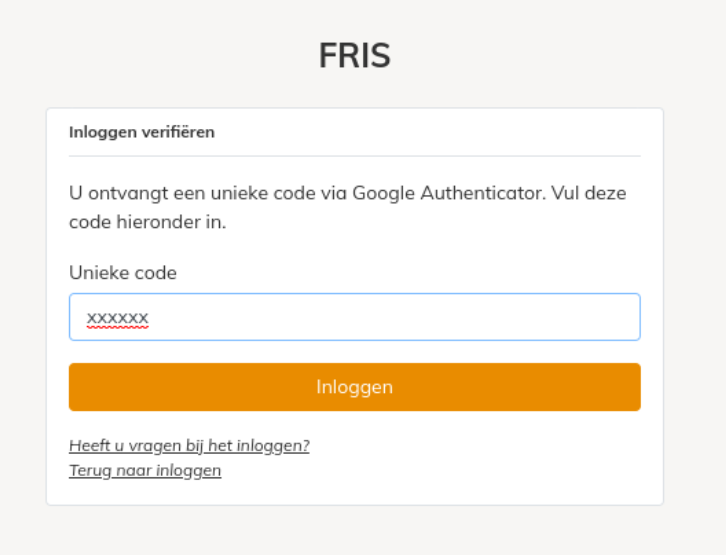
Task: Click the words 'Google Authenticator' in instructions
Action: tap(447, 193)
